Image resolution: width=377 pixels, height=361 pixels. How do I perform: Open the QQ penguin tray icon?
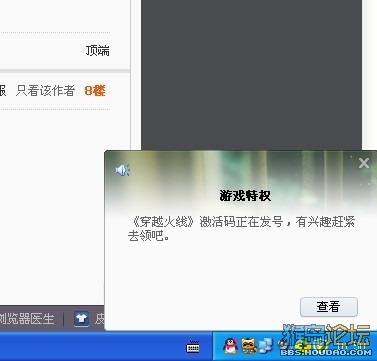click(x=230, y=346)
